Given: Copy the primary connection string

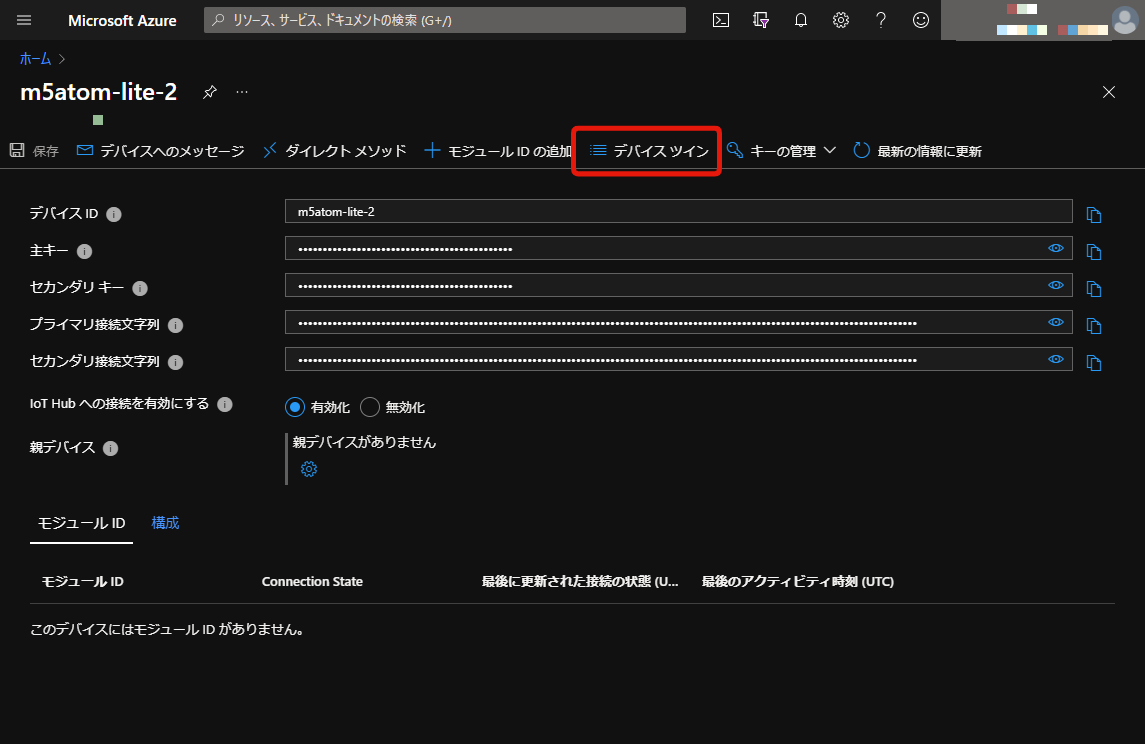Looking at the screenshot, I should click(1093, 326).
